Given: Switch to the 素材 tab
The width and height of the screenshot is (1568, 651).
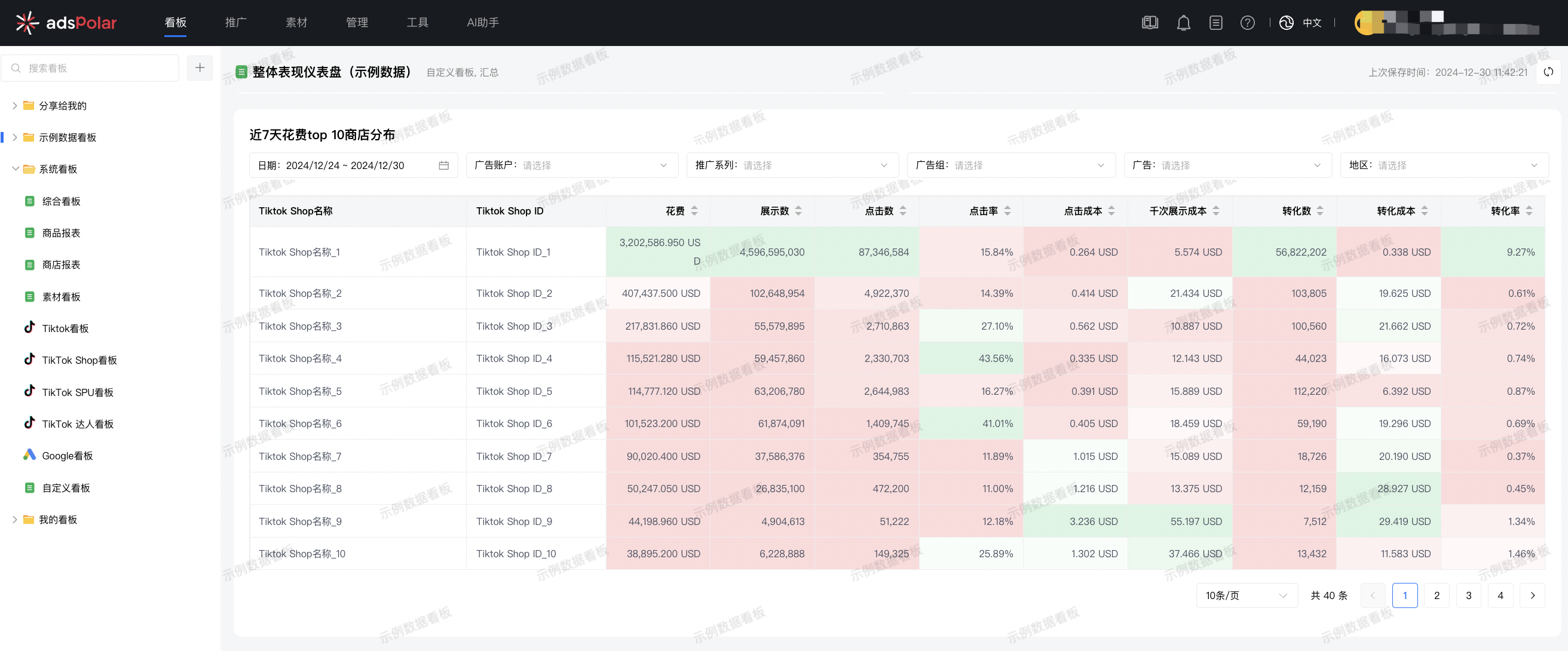Looking at the screenshot, I should pyautogui.click(x=296, y=23).
